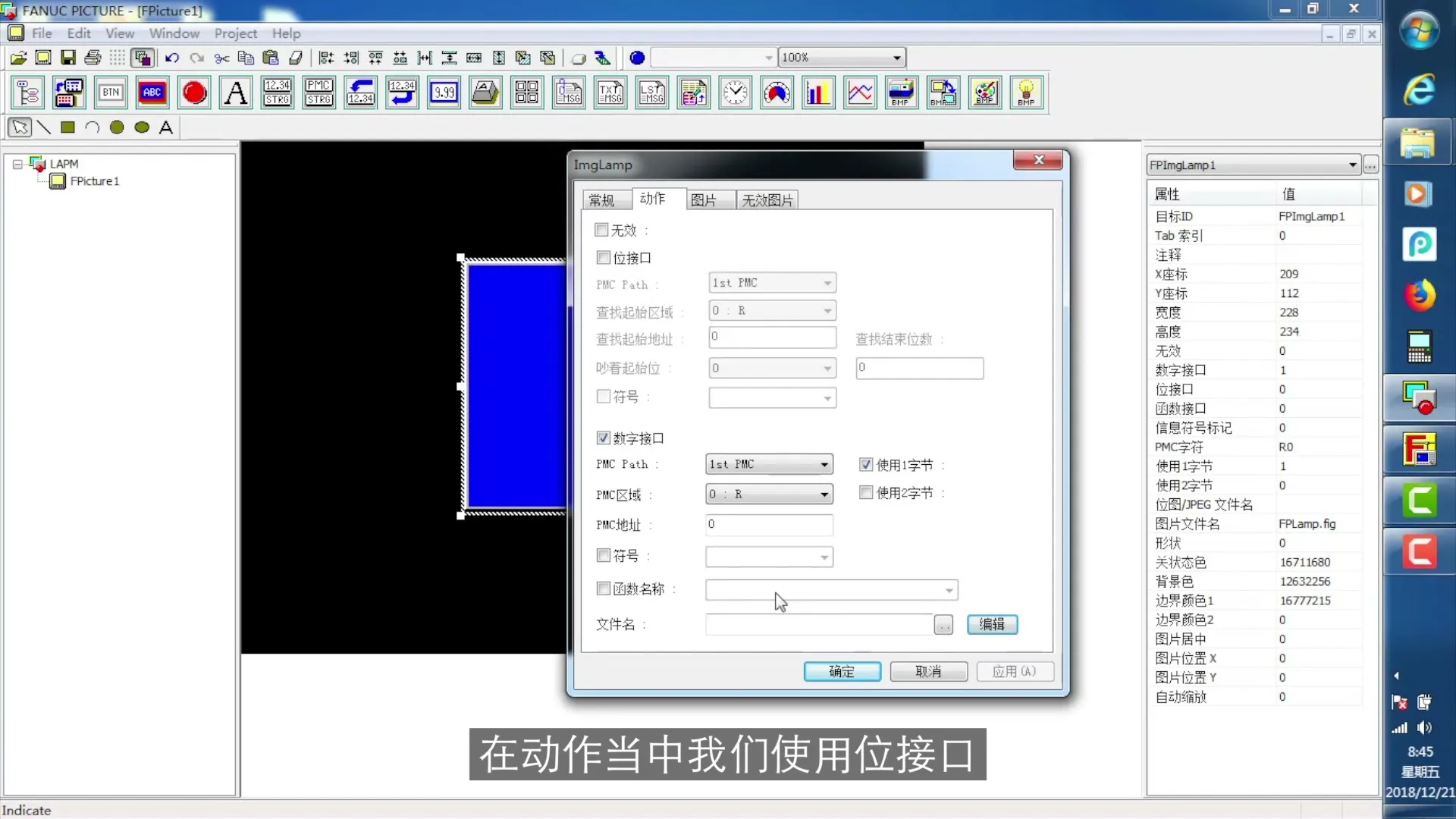Image resolution: width=1456 pixels, height=819 pixels.
Task: Select the clock widget tool
Action: (x=735, y=92)
